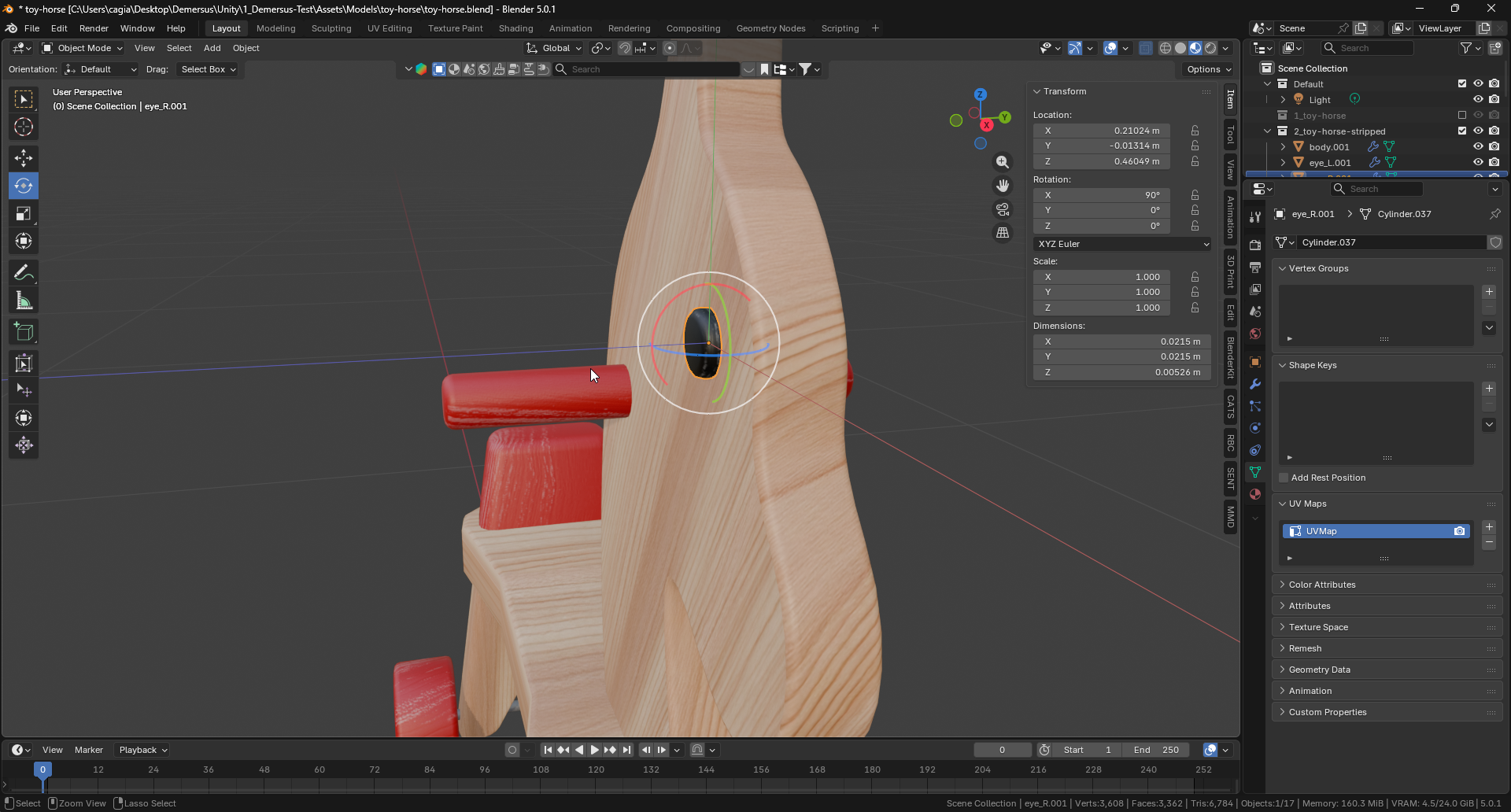
Task: Hide eye_L.001 with its eye icon
Action: (1478, 162)
